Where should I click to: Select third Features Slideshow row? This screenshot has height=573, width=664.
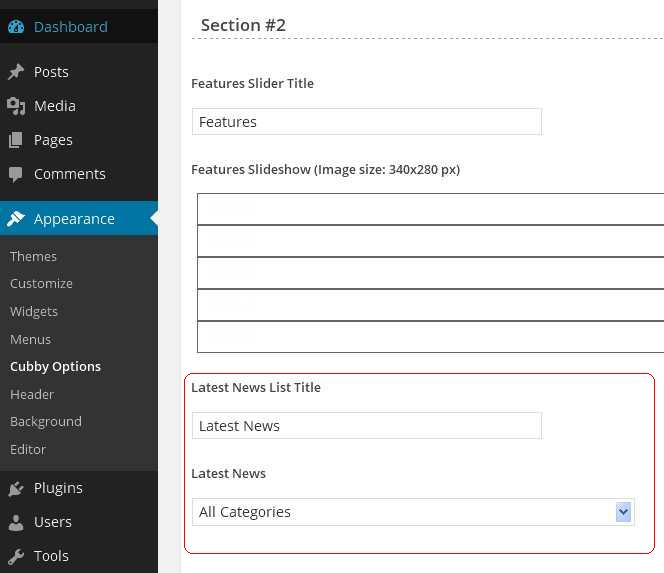tap(431, 273)
